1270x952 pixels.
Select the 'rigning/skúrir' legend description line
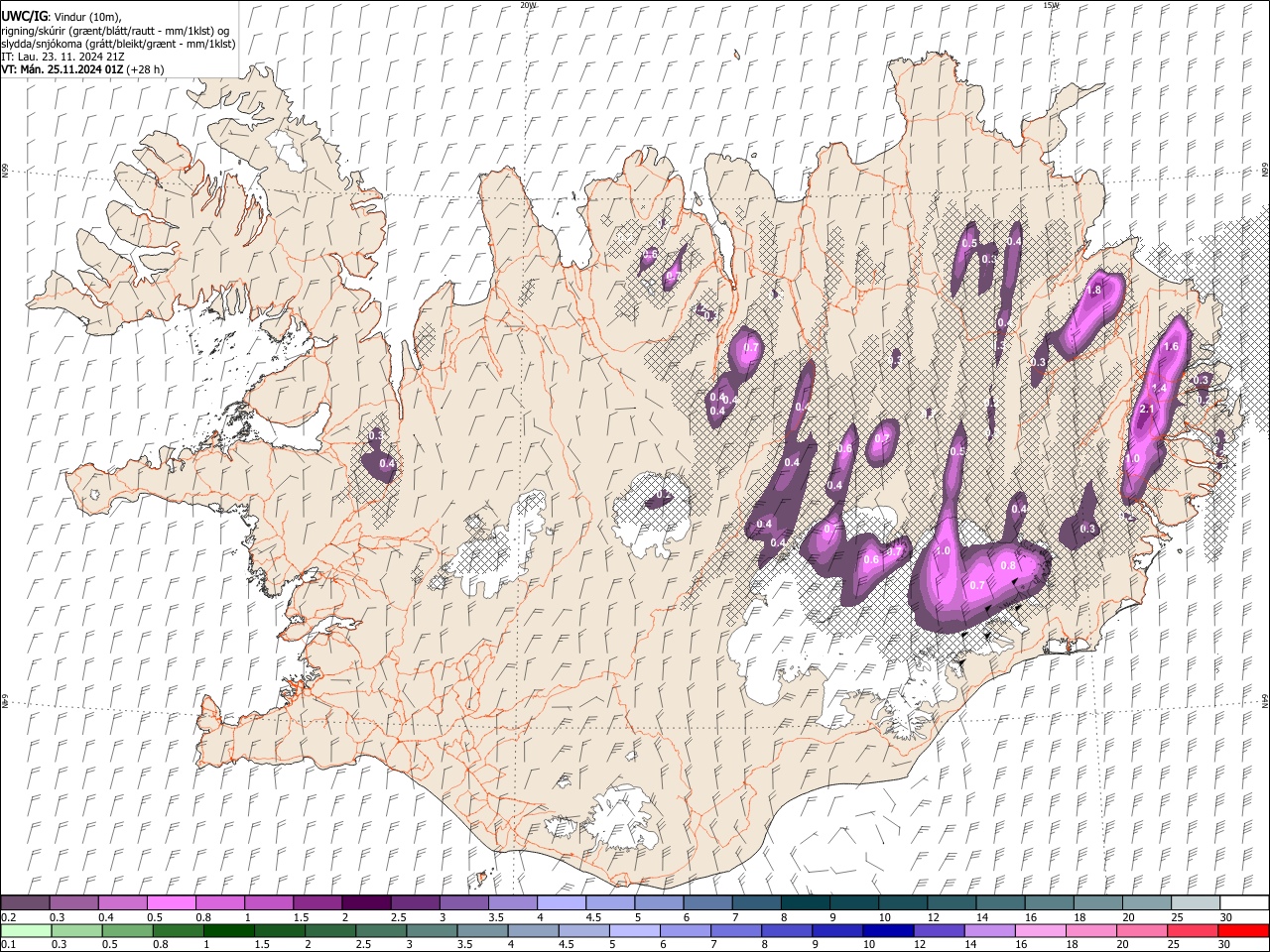[116, 31]
